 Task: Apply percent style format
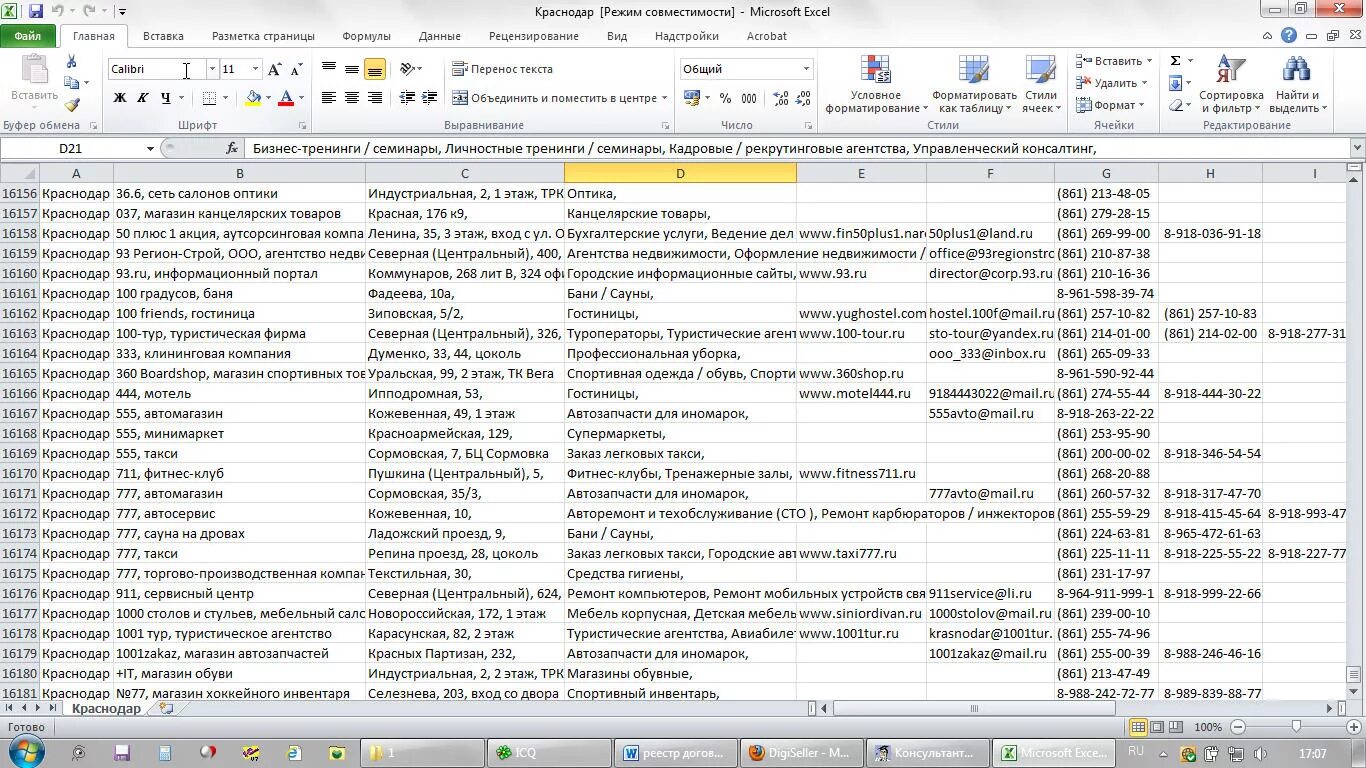[725, 98]
